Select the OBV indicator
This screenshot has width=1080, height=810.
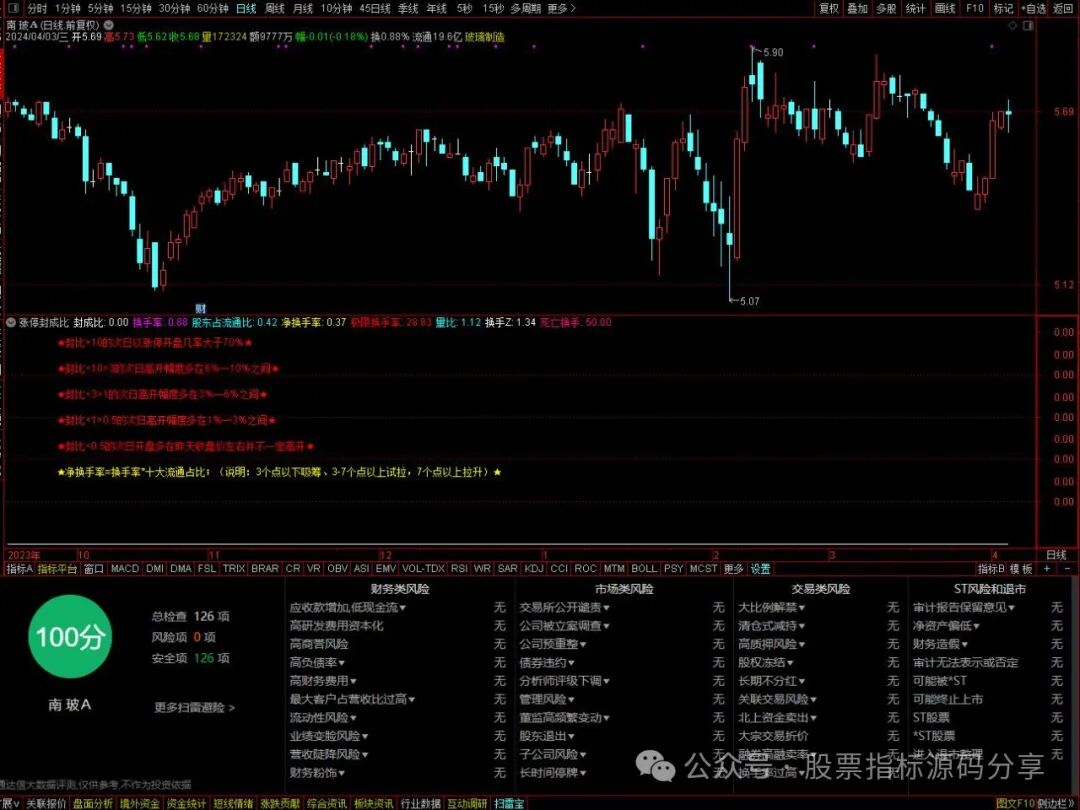pos(337,569)
